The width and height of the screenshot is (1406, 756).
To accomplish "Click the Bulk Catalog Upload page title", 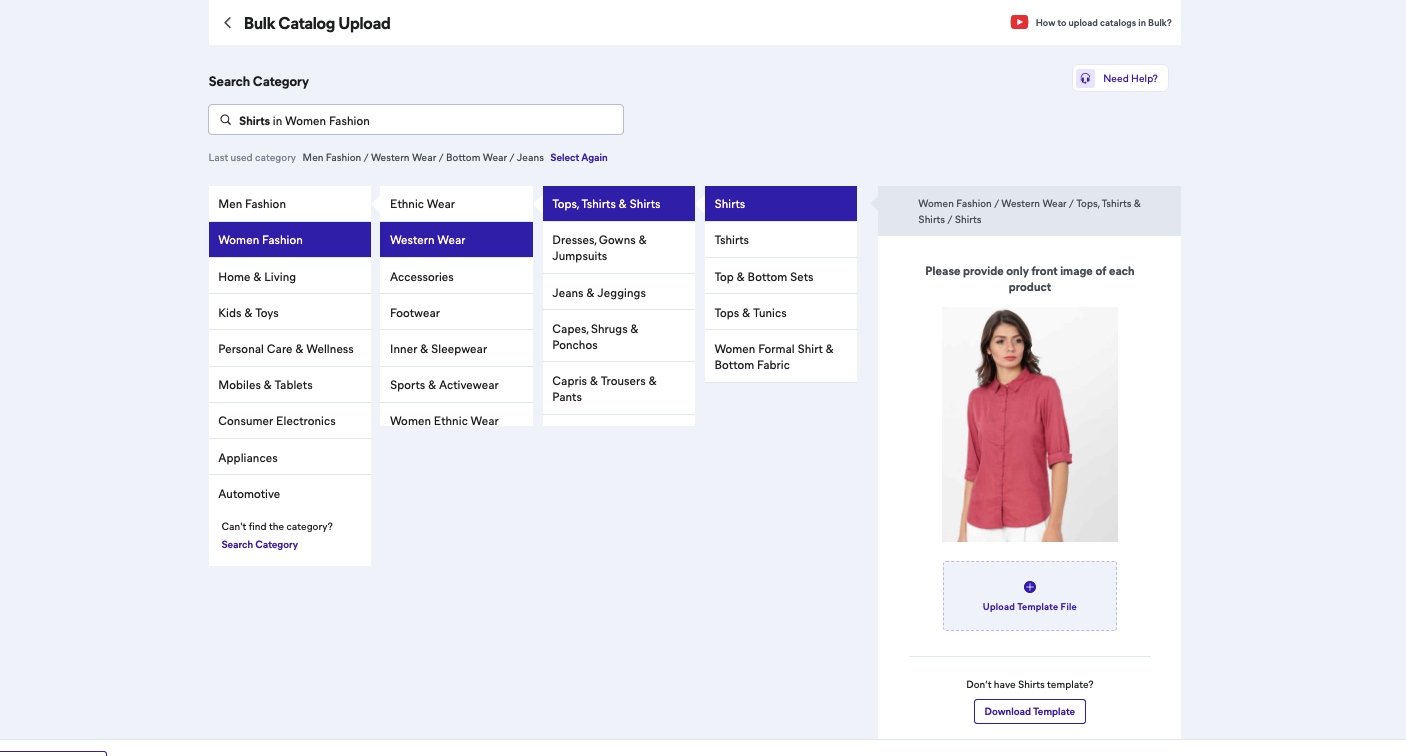I will click(317, 23).
